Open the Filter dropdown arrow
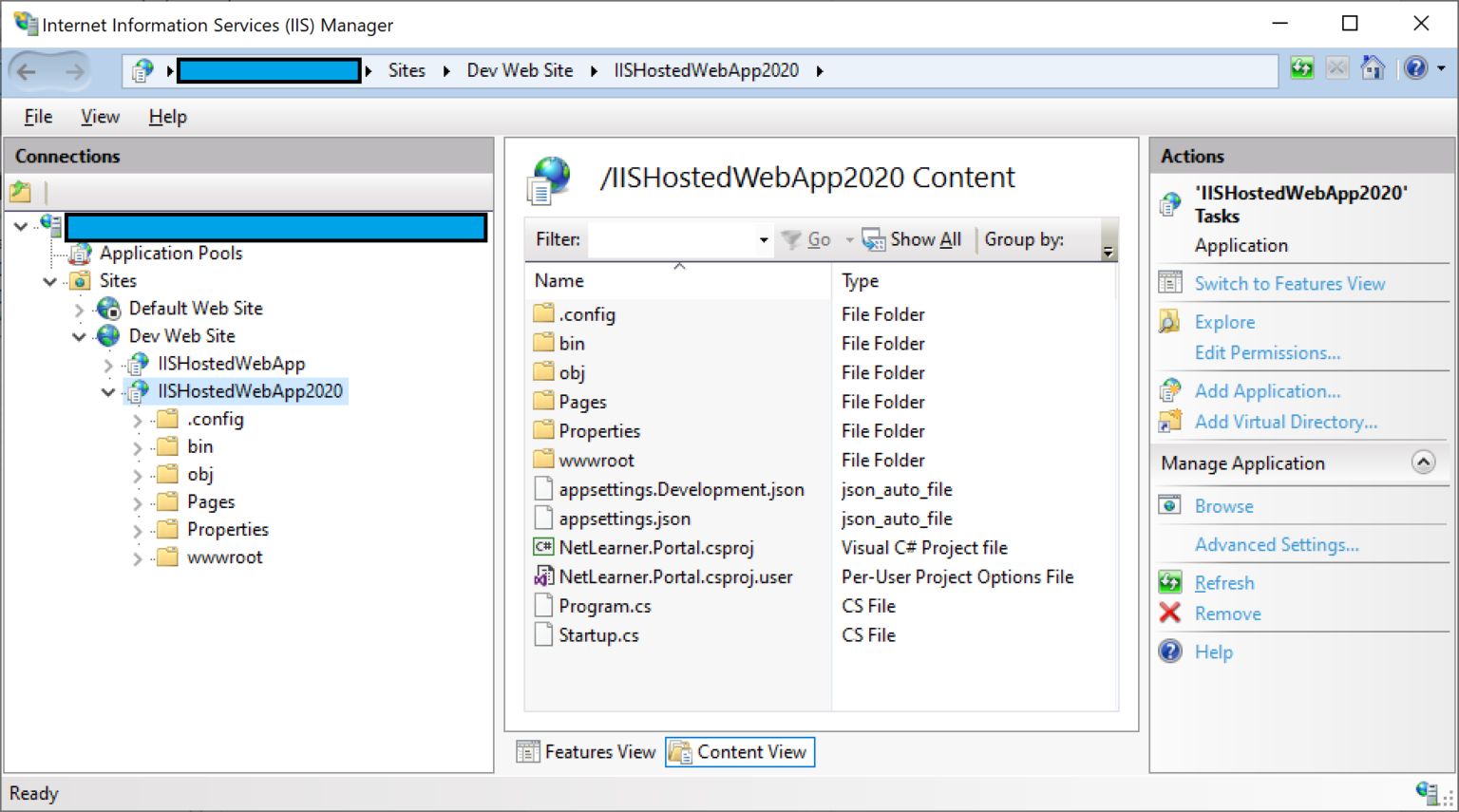1459x812 pixels. [764, 240]
